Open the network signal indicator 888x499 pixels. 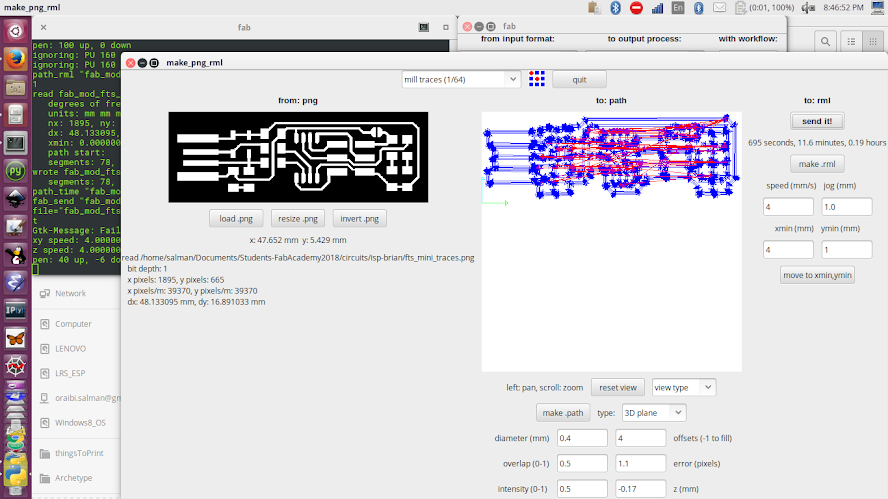tap(657, 7)
